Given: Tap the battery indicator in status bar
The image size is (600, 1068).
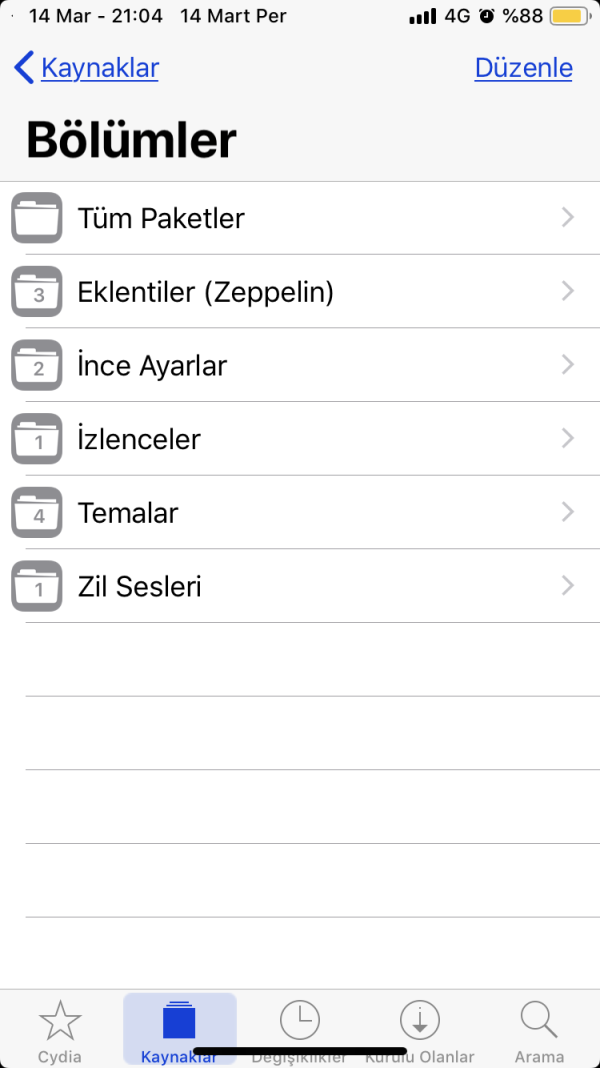Looking at the screenshot, I should click(568, 17).
